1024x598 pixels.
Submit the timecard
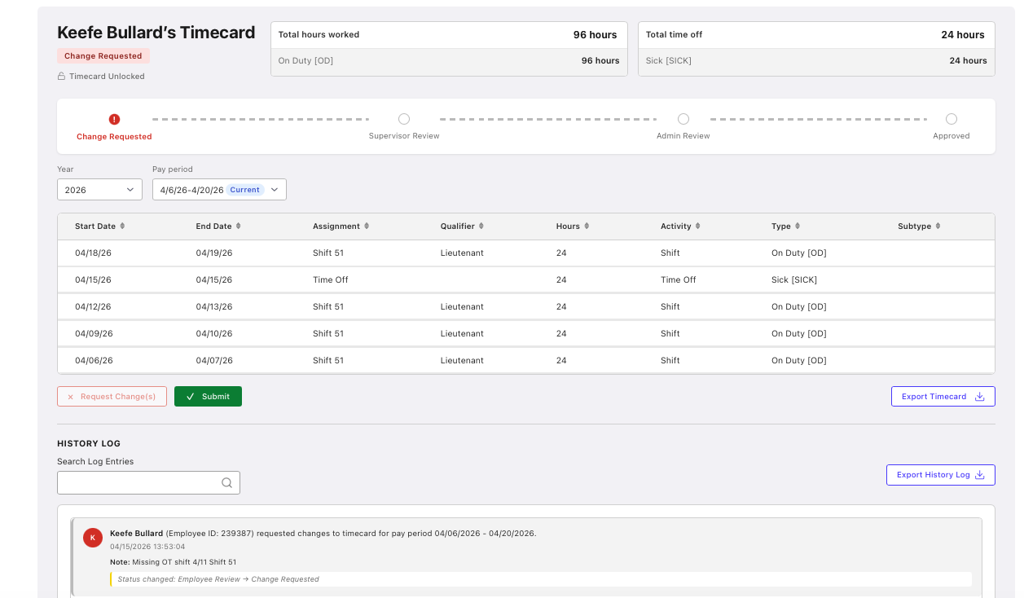pyautogui.click(x=208, y=396)
